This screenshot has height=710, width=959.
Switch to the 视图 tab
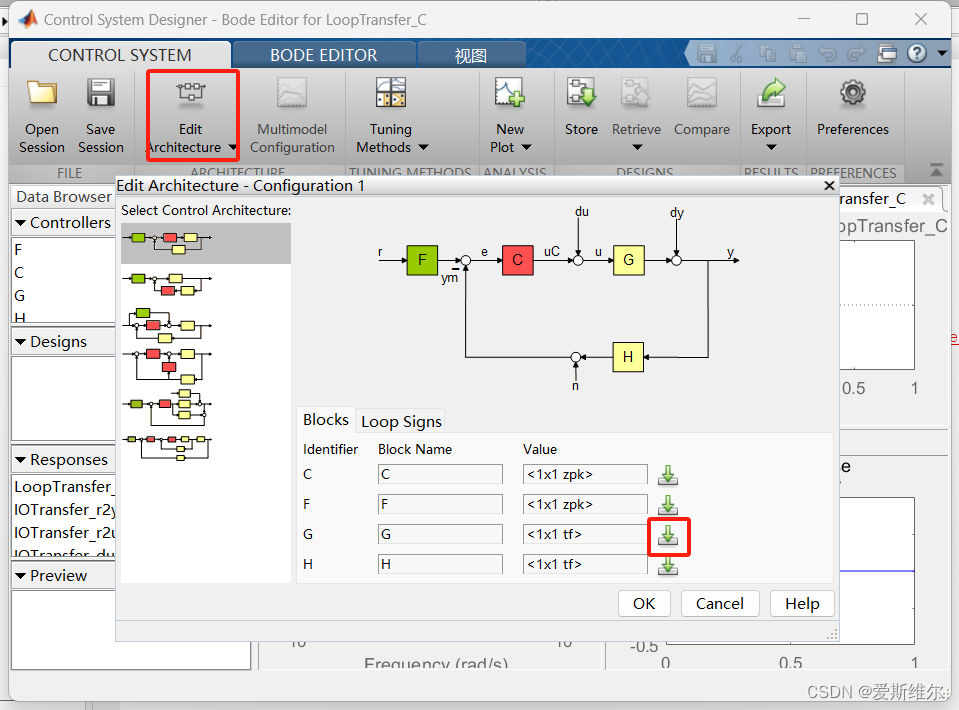471,55
